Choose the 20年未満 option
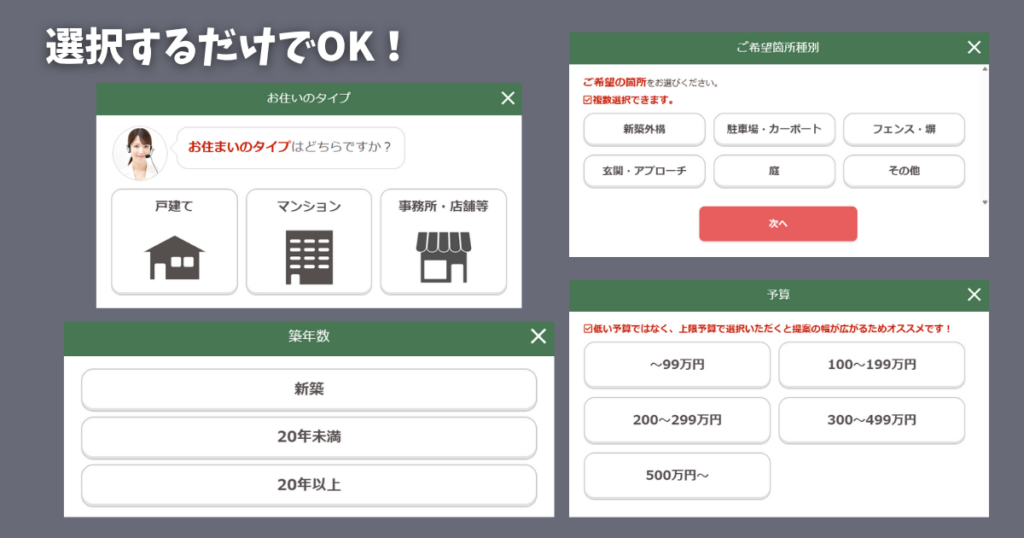The image size is (1024, 538). click(x=308, y=437)
